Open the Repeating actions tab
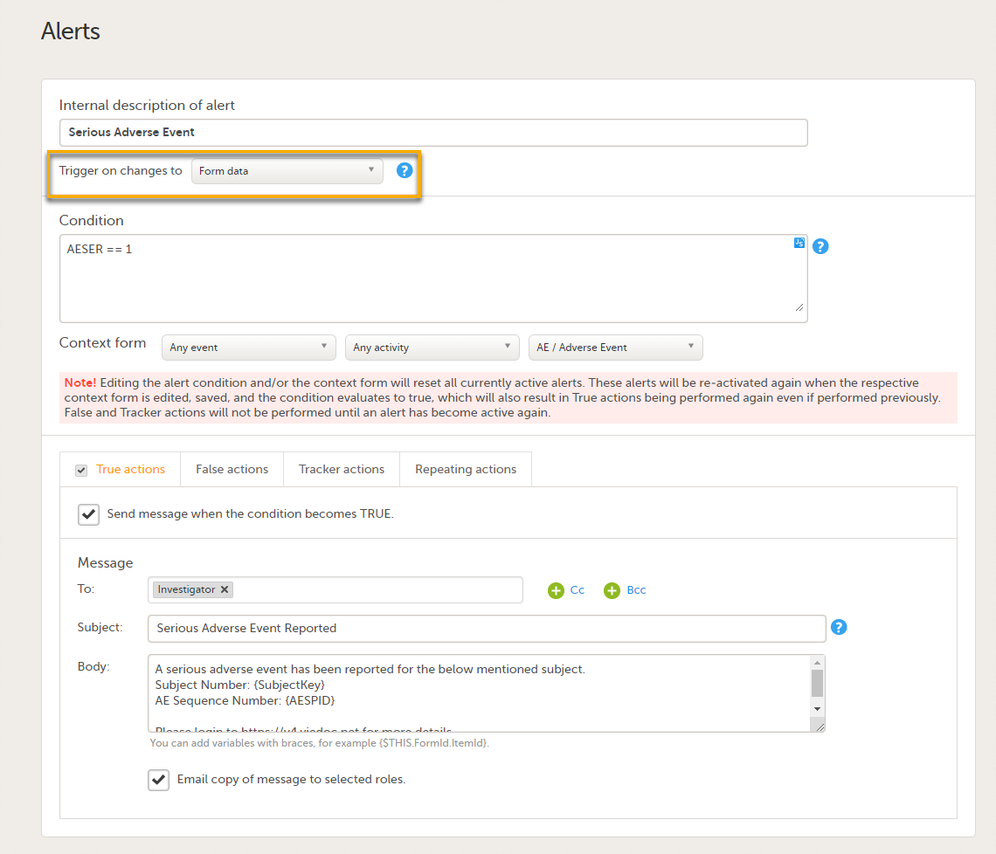The width and height of the screenshot is (996, 854). tap(465, 469)
